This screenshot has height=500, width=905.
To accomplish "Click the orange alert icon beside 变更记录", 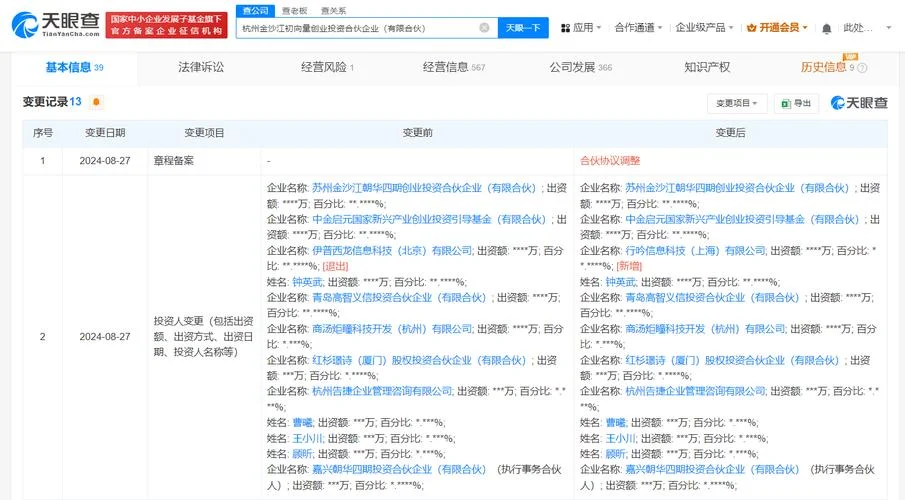I will 96,102.
